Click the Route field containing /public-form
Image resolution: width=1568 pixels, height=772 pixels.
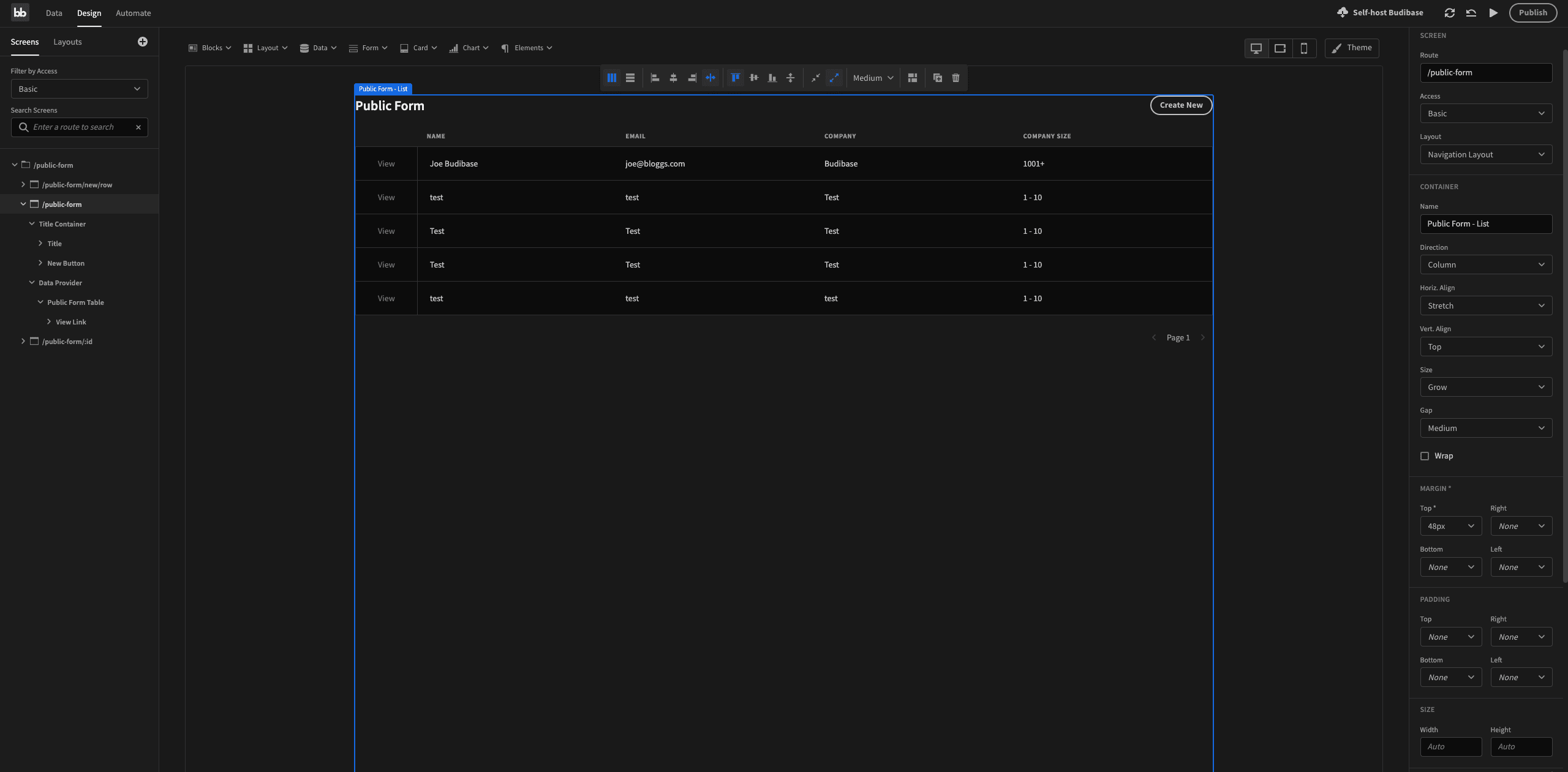(x=1486, y=72)
